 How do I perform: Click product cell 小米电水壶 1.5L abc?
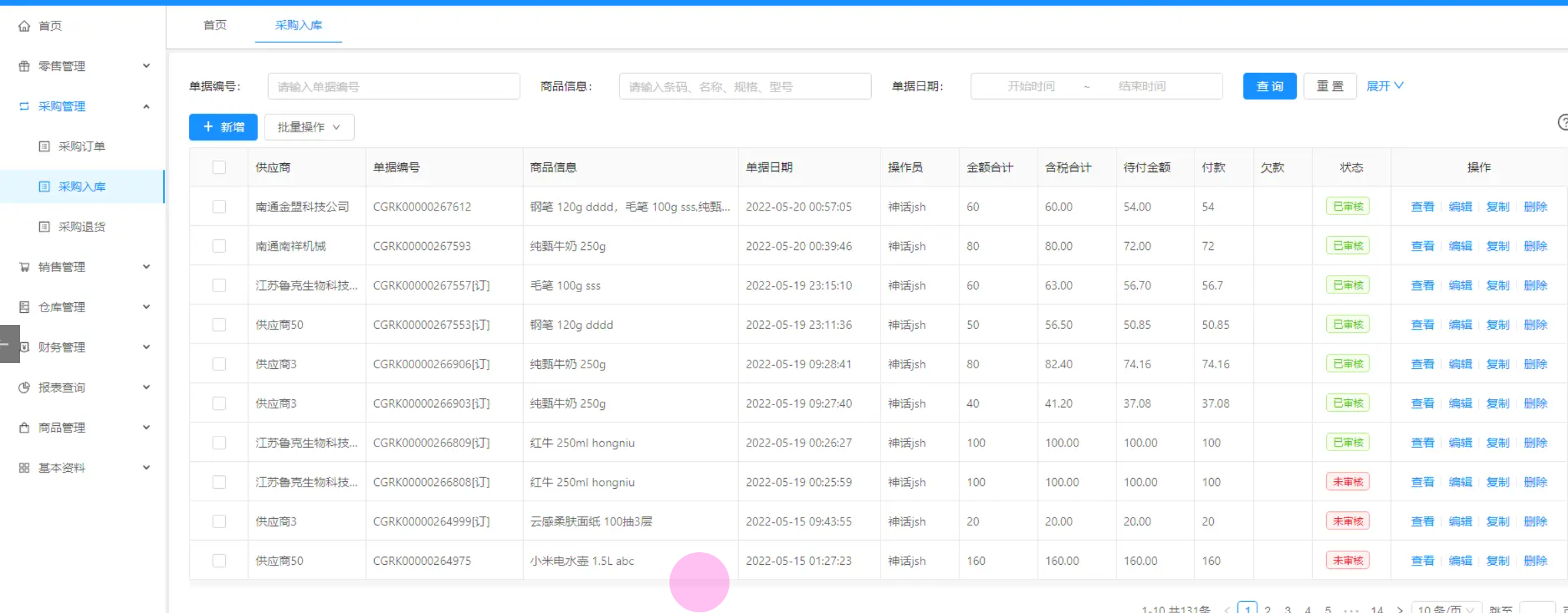(582, 561)
